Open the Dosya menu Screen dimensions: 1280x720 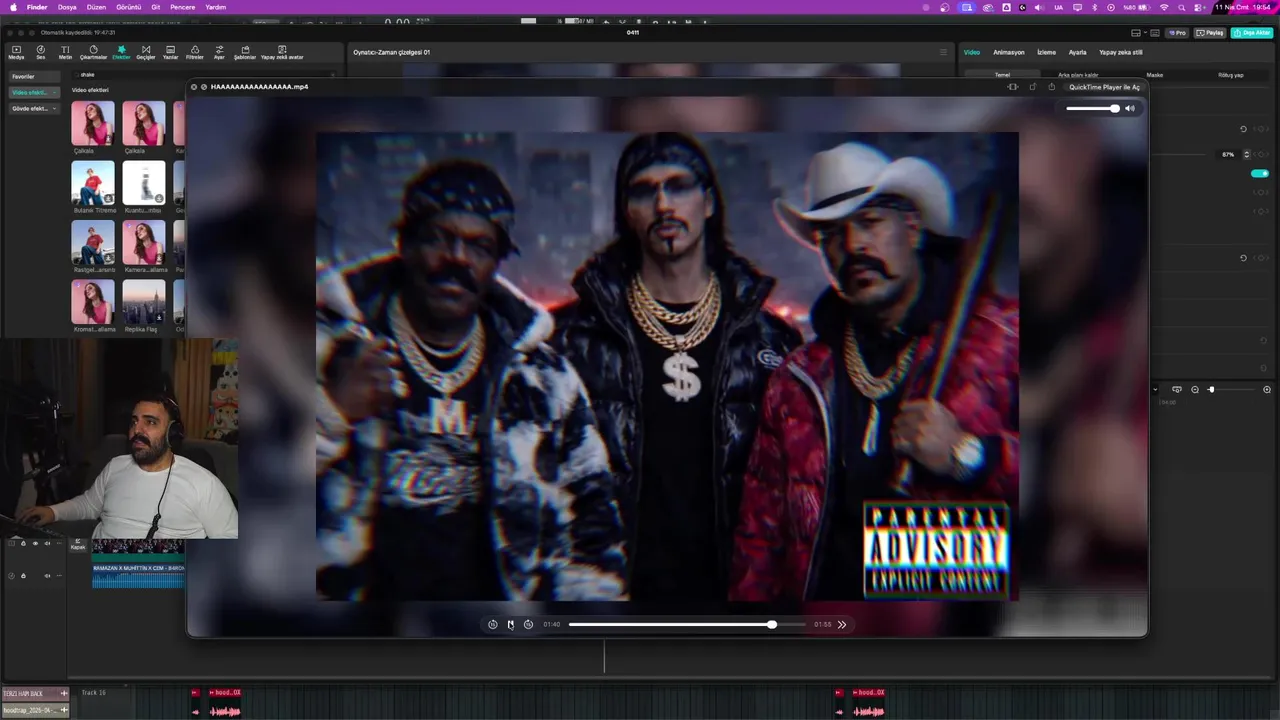67,7
